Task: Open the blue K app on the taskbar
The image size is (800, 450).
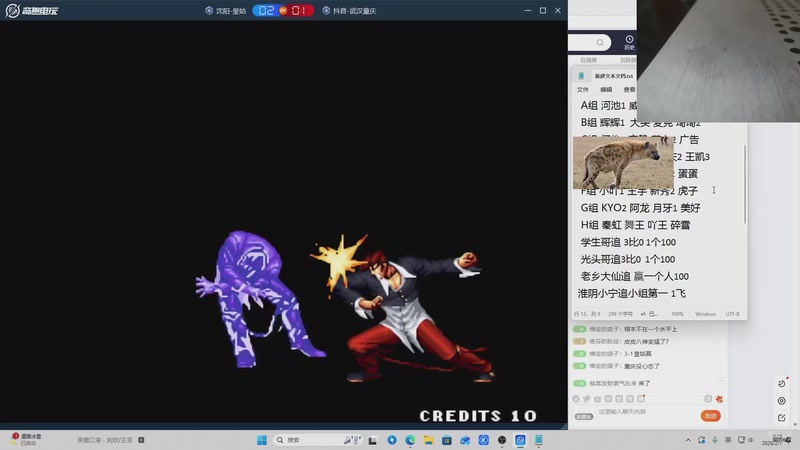Action: (484, 440)
